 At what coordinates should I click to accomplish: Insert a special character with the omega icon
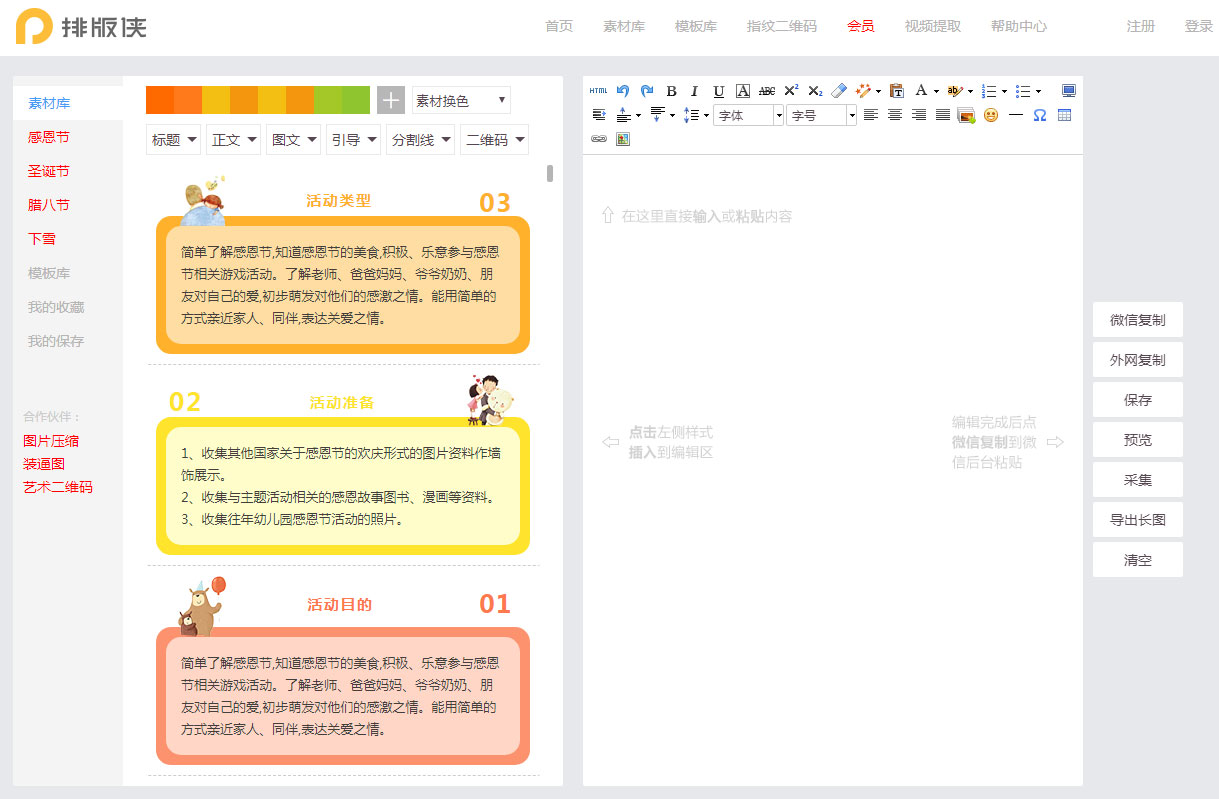[x=1039, y=117]
